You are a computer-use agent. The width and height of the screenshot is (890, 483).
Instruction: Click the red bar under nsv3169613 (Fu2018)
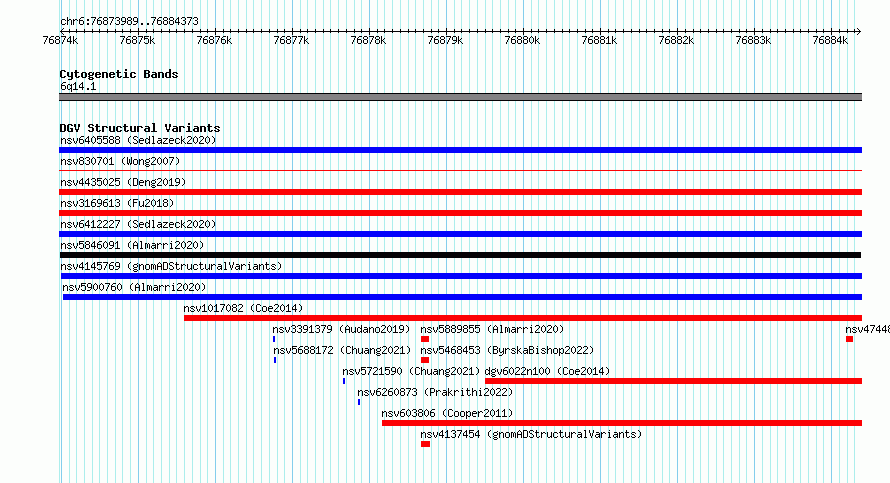[x=460, y=213]
